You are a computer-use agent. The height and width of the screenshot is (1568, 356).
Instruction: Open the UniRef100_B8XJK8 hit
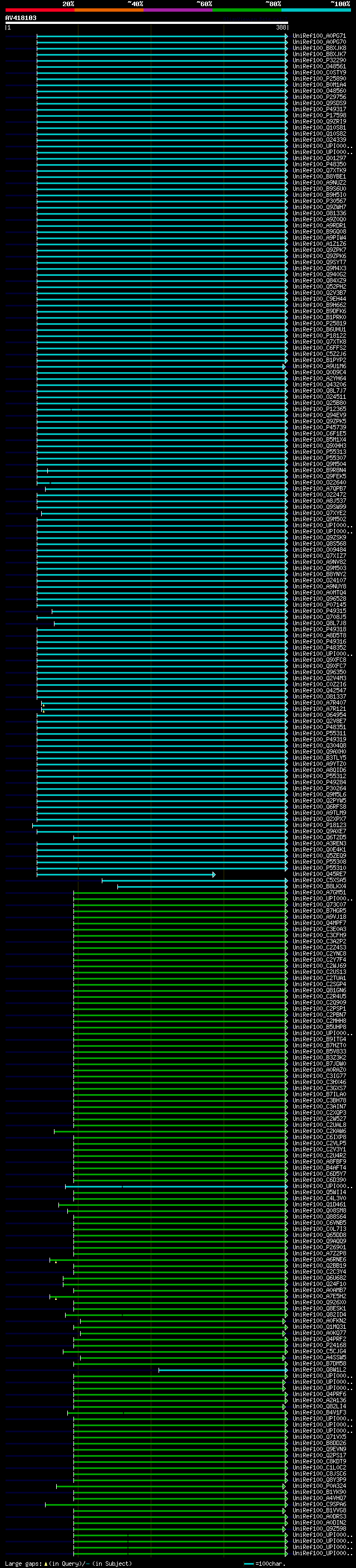(x=319, y=48)
